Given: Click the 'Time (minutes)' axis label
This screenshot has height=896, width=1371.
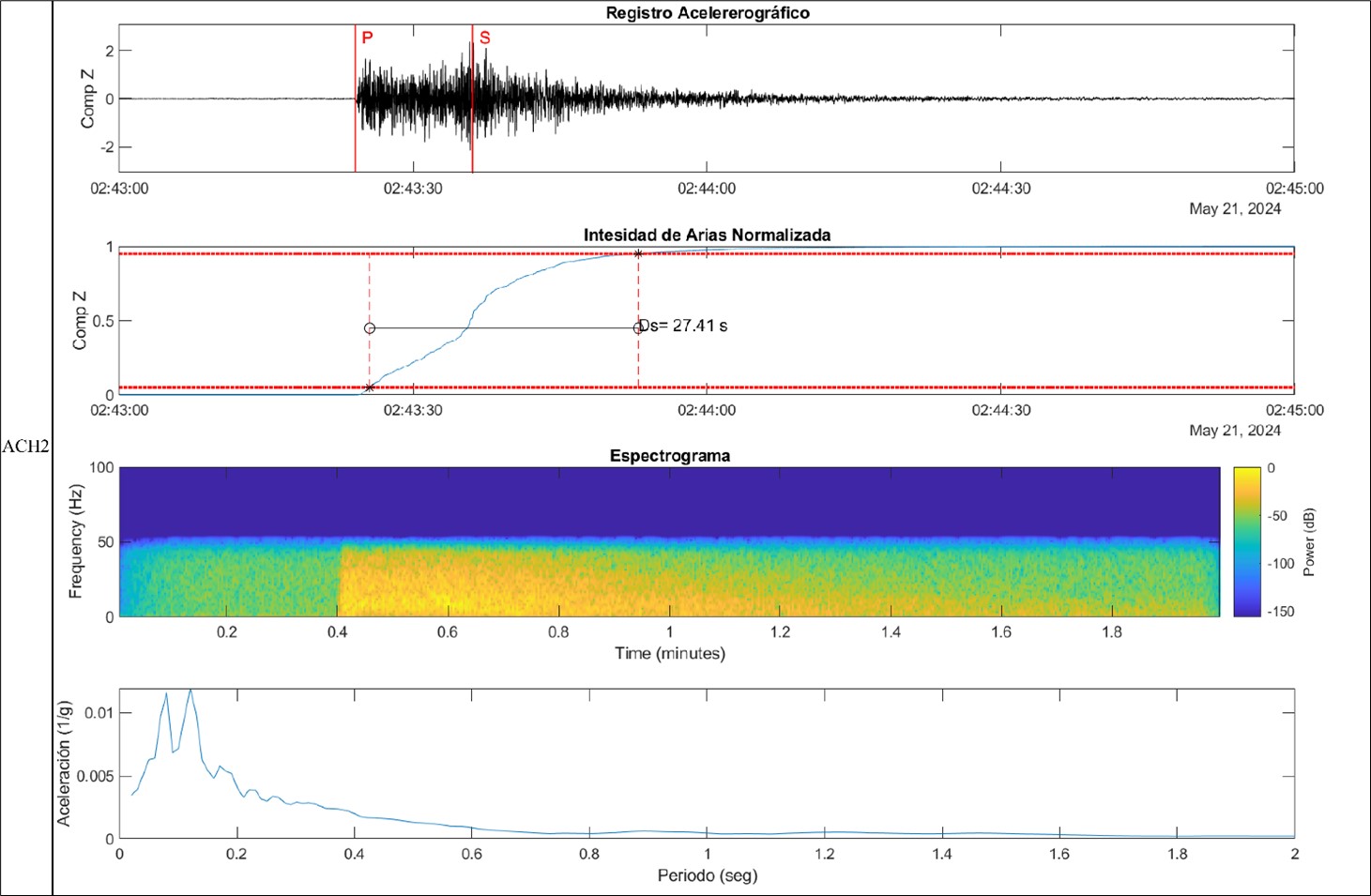Looking at the screenshot, I should 670,653.
